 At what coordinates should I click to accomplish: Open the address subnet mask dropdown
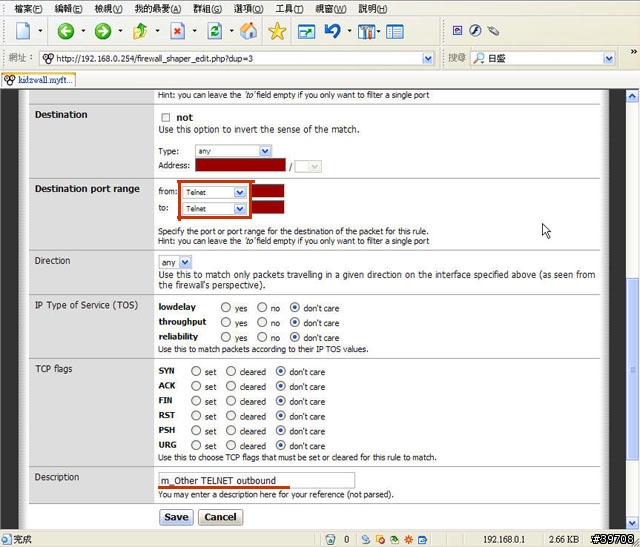tap(308, 167)
